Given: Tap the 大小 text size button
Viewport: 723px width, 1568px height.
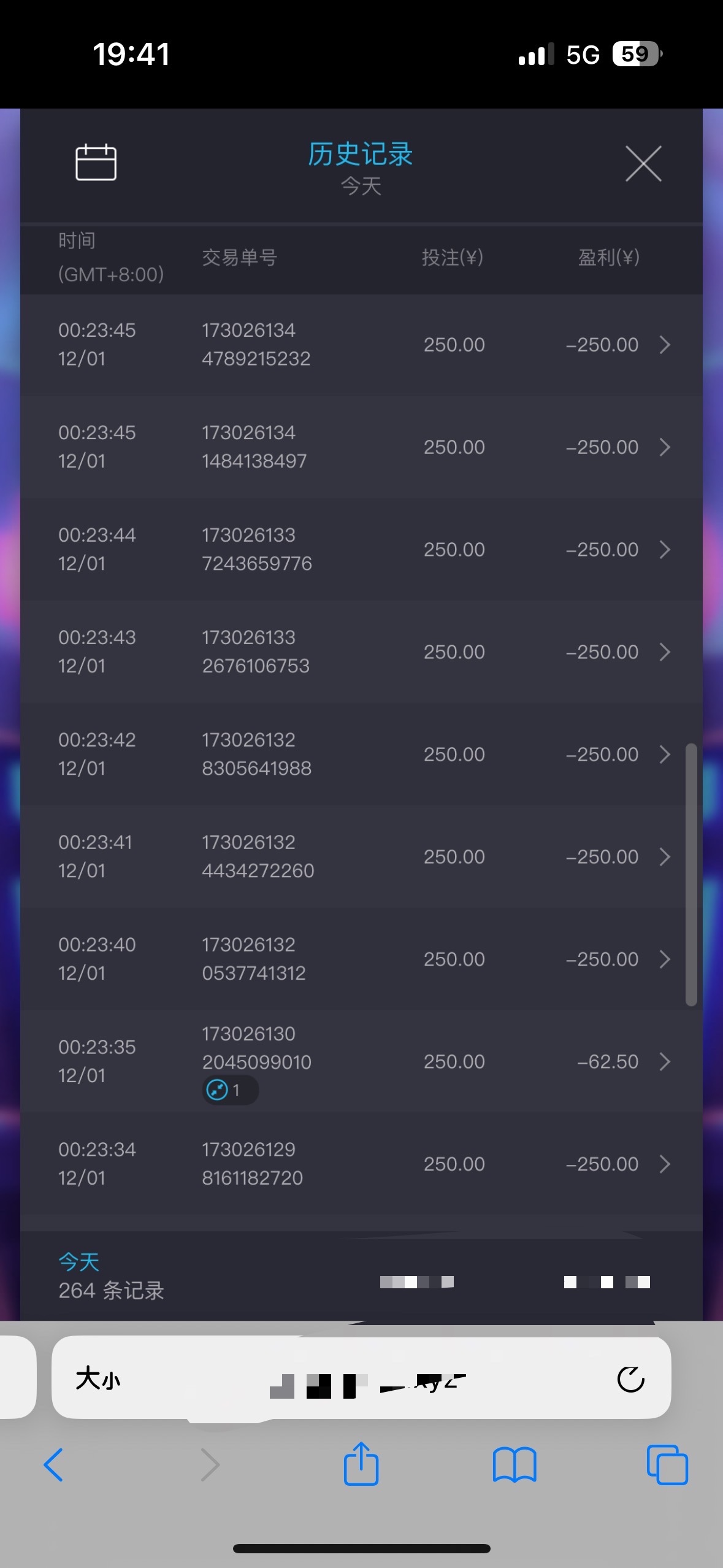Looking at the screenshot, I should click(x=98, y=1378).
